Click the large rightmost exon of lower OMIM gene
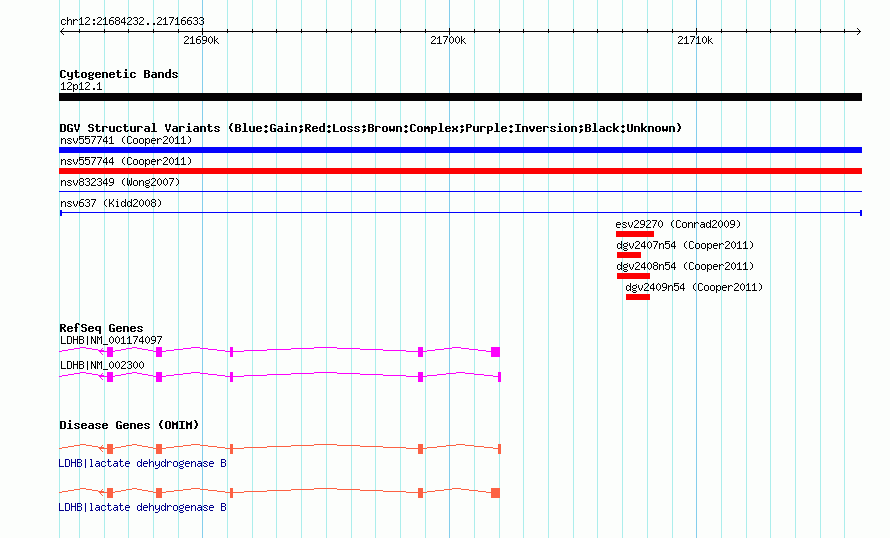This screenshot has height=538, width=890. coord(496,493)
